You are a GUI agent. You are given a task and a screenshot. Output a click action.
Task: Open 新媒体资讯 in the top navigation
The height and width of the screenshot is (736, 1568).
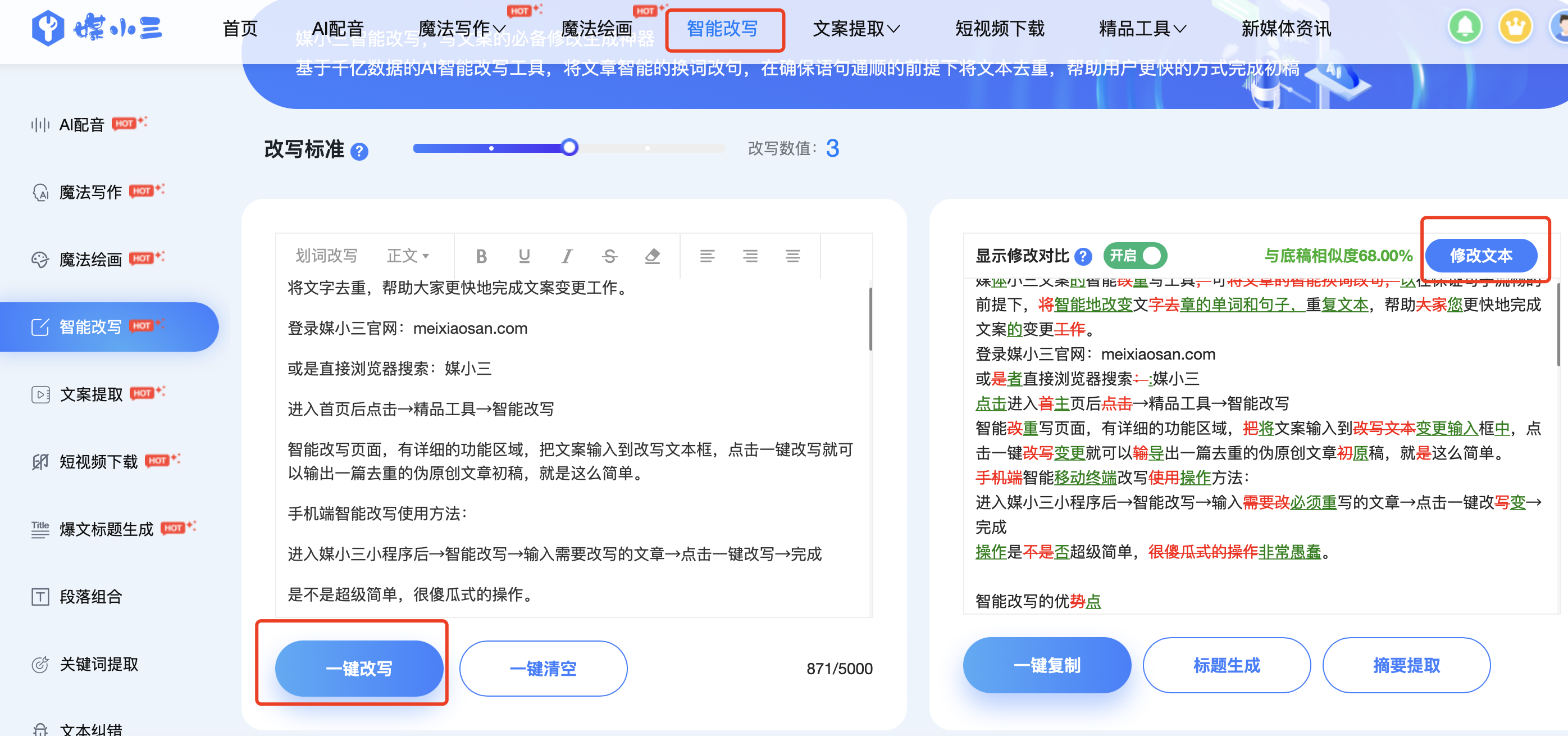pyautogui.click(x=1286, y=28)
